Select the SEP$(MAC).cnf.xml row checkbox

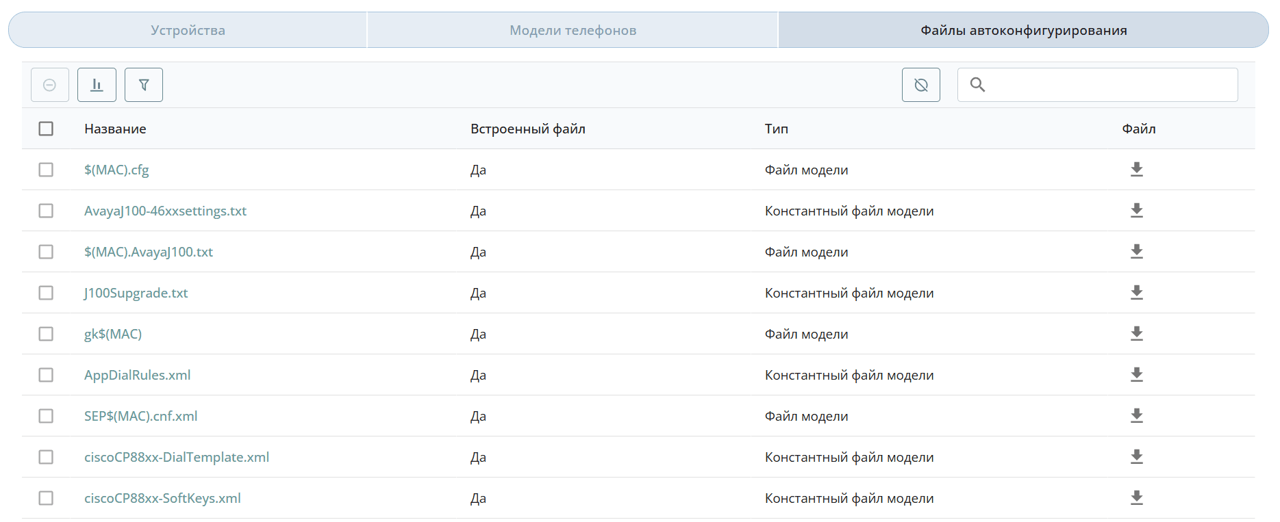point(46,416)
